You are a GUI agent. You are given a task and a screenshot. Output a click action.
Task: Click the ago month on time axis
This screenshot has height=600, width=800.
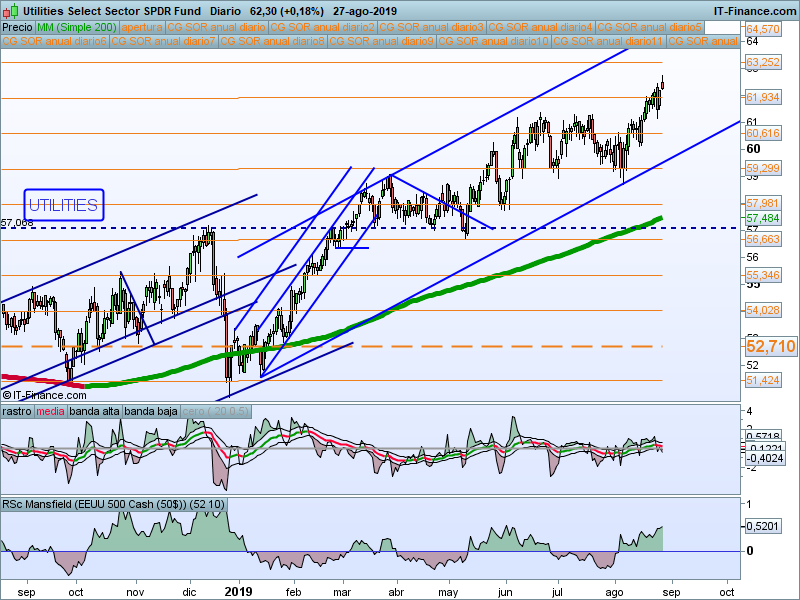[614, 592]
